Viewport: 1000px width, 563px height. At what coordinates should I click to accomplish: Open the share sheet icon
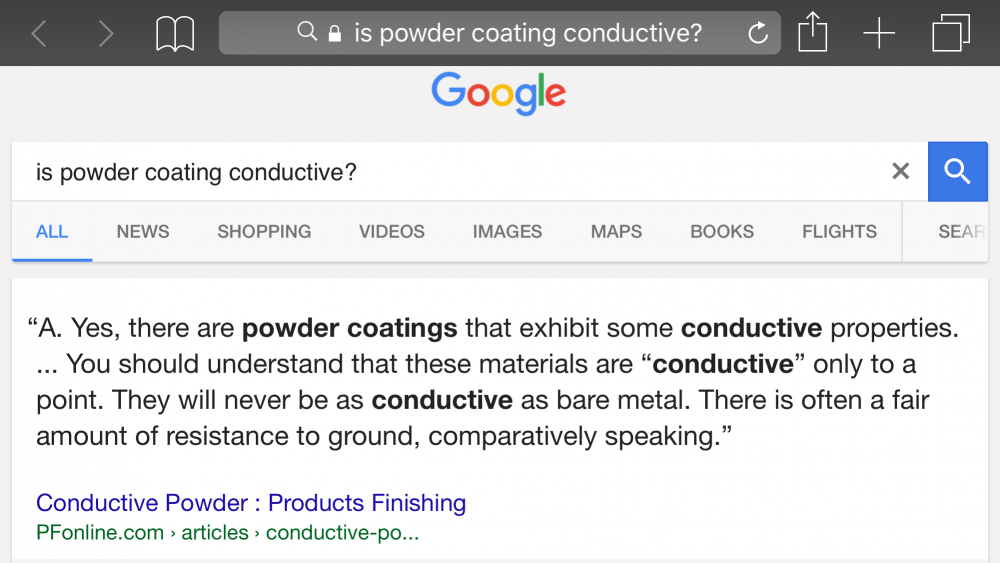[x=812, y=31]
